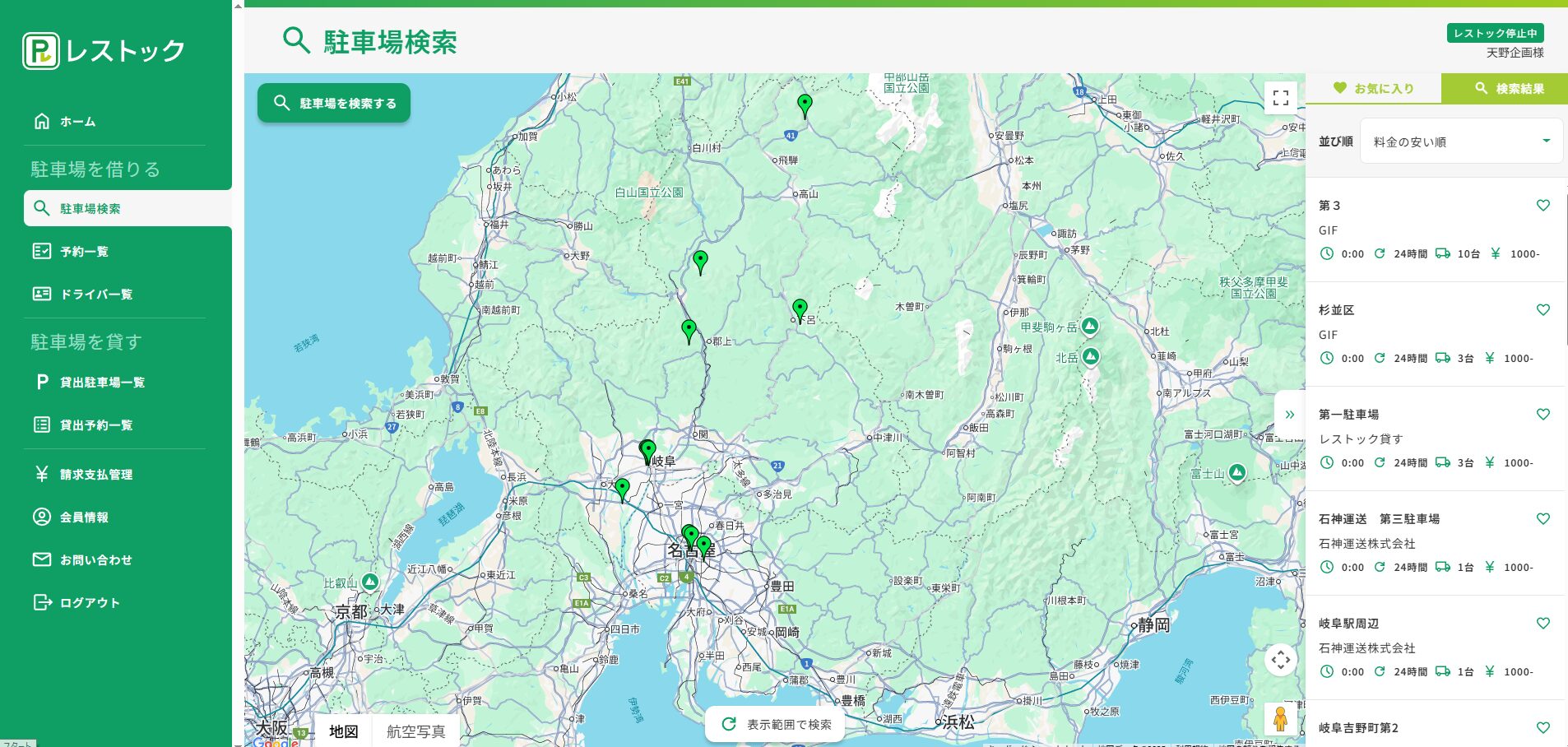Switch map to 航空写真 view
1568x747 pixels.
(x=415, y=731)
